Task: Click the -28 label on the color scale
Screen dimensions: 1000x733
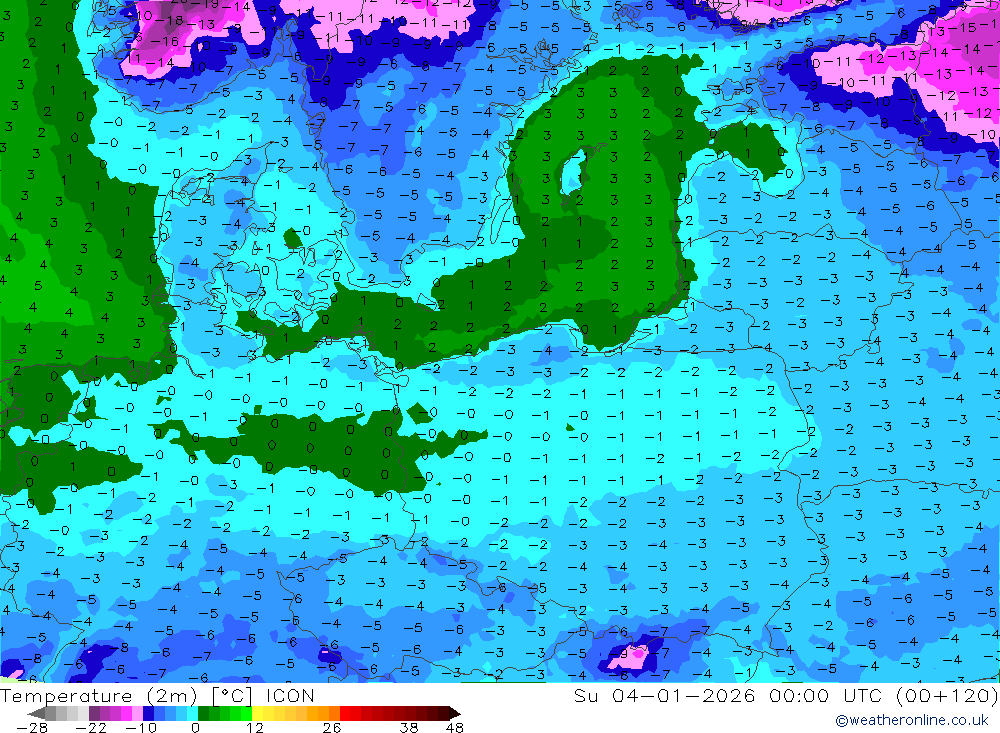Action: point(32,727)
